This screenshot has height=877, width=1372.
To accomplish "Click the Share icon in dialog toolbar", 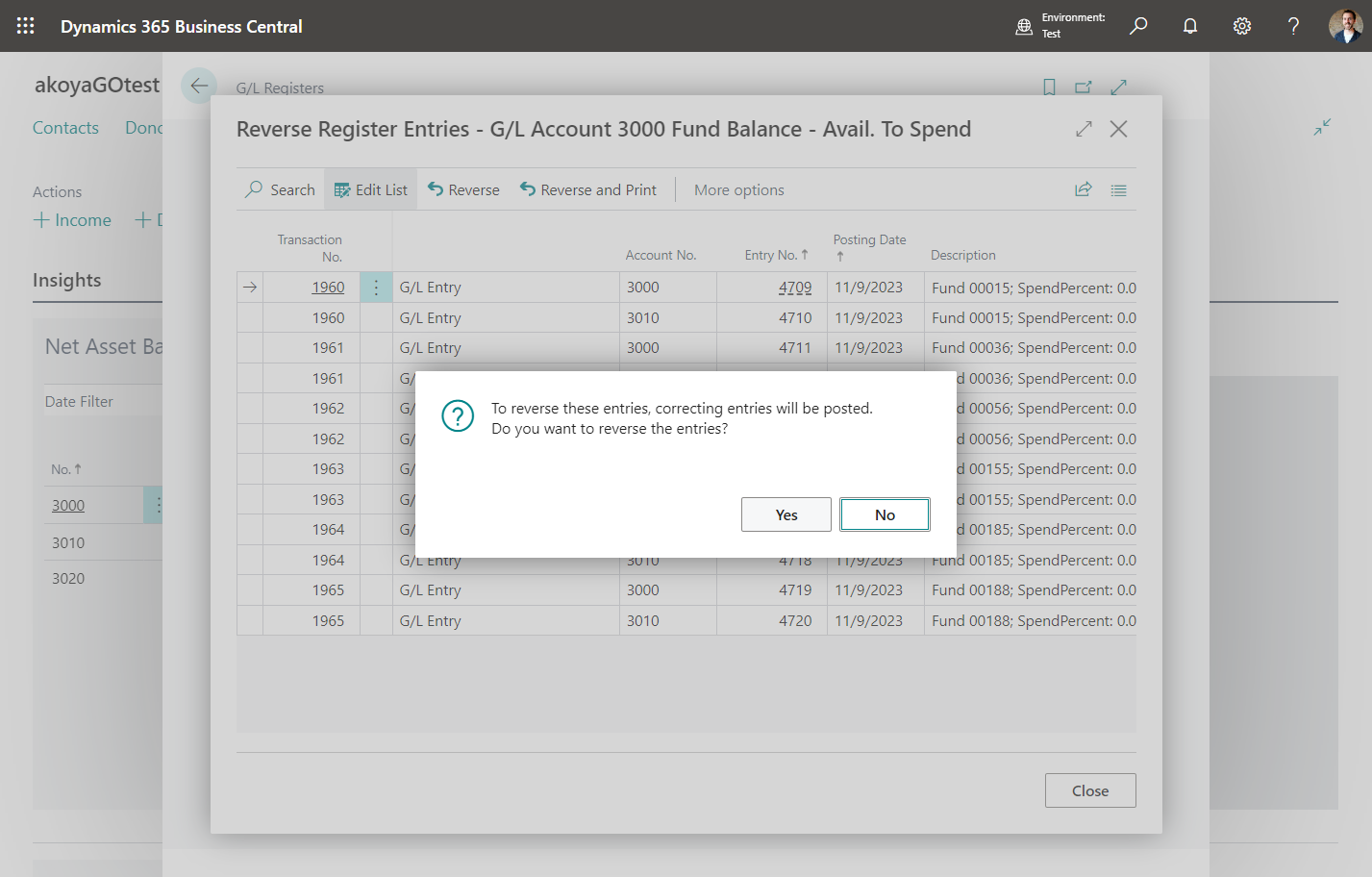I will (x=1084, y=190).
